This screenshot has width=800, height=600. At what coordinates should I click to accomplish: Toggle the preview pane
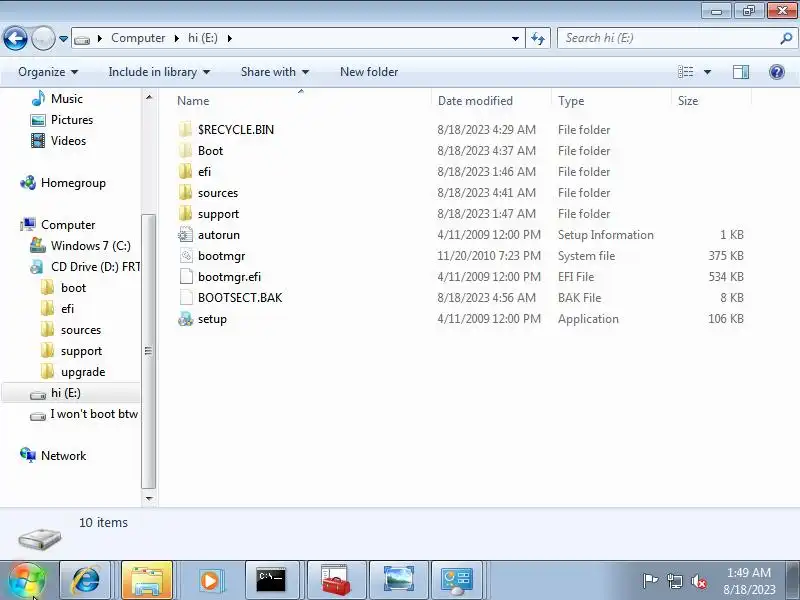click(741, 72)
